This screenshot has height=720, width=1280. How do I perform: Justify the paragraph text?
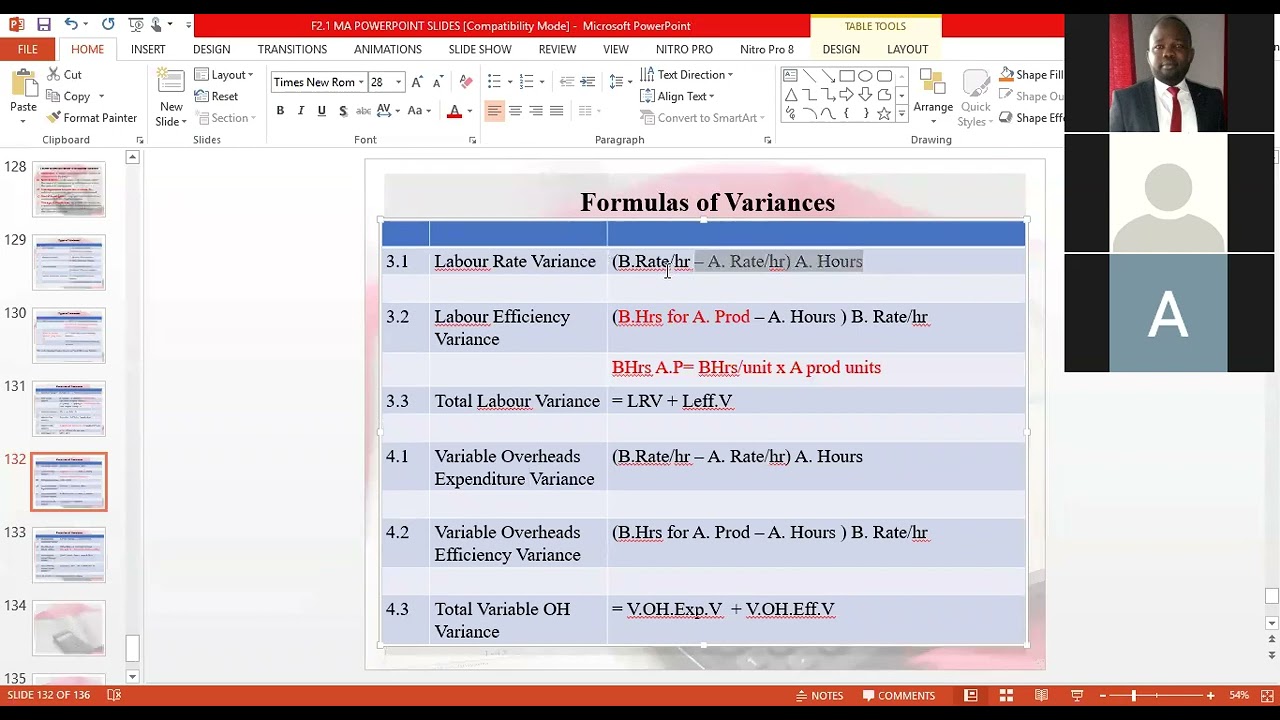[556, 111]
